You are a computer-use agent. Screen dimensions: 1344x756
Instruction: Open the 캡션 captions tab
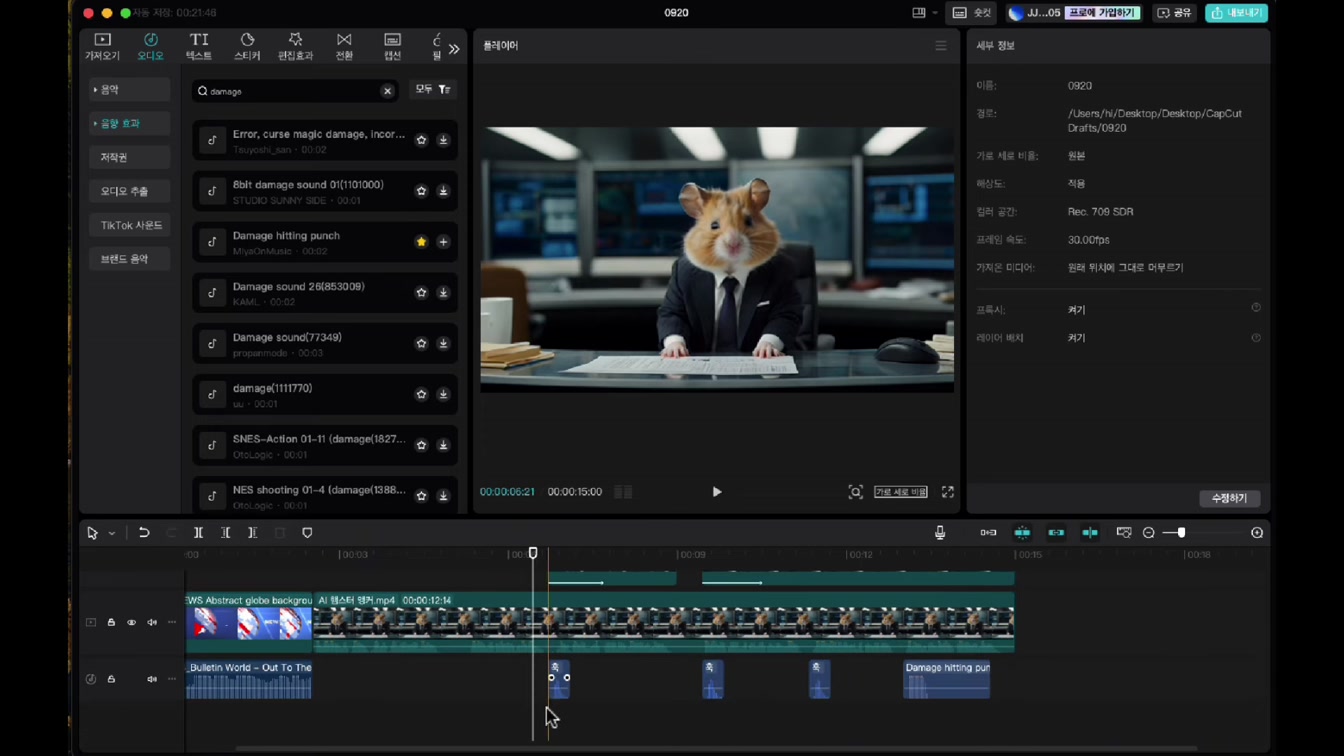click(392, 46)
